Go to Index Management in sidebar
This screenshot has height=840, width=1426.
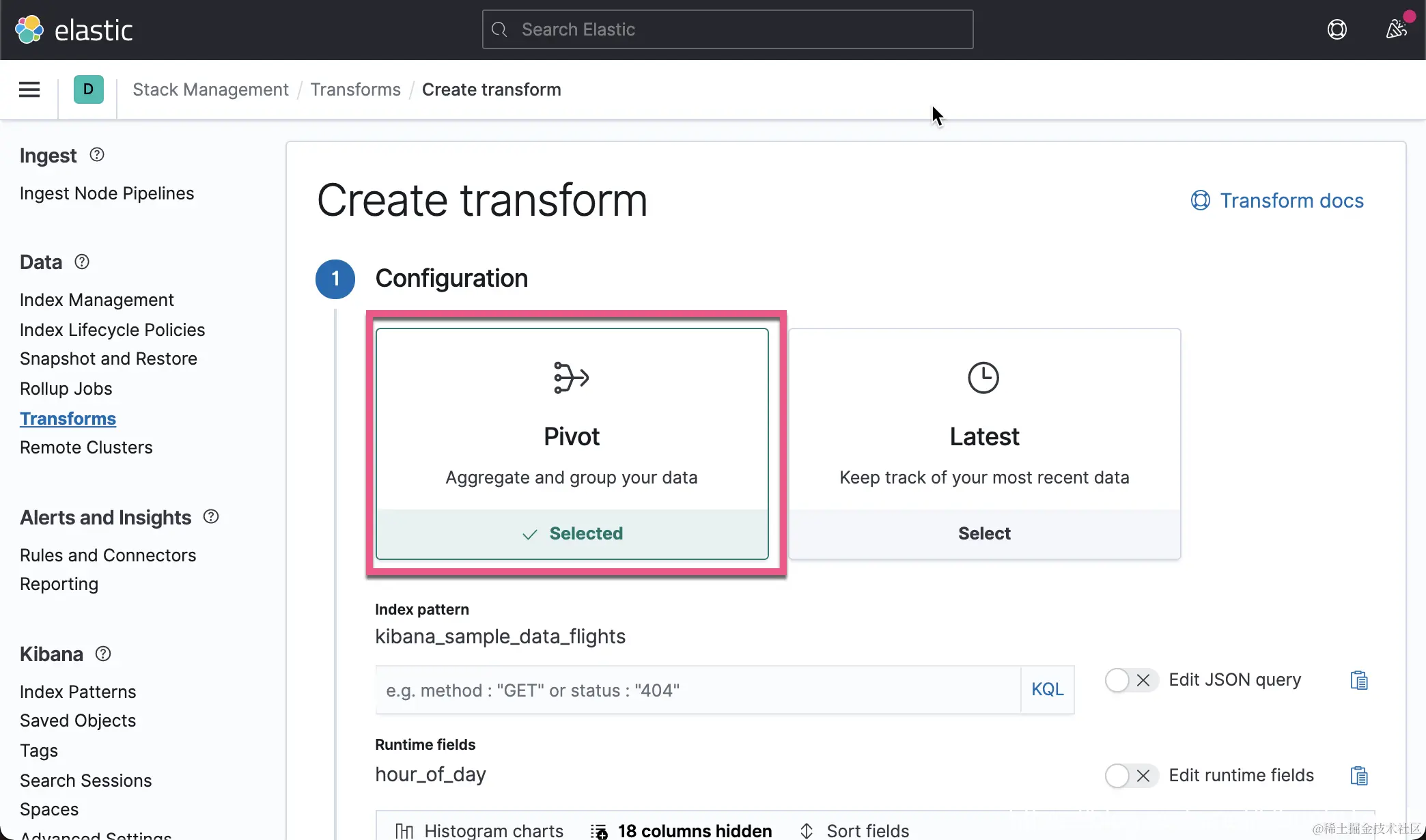click(96, 300)
